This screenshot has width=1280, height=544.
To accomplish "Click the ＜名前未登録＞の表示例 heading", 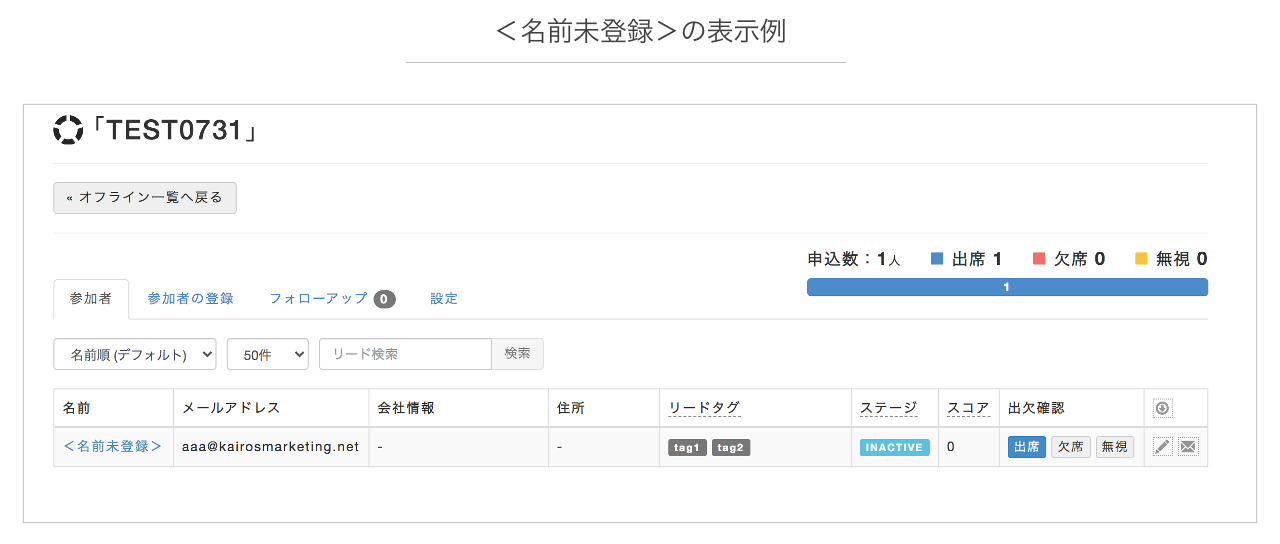I will [x=641, y=30].
